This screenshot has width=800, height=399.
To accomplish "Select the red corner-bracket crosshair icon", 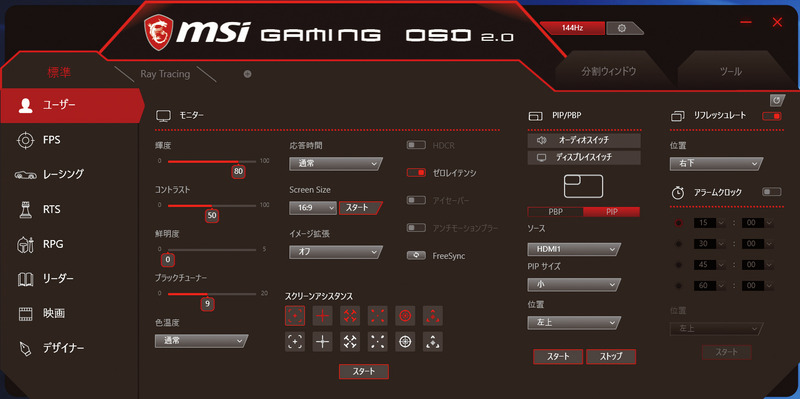I will 295,316.
